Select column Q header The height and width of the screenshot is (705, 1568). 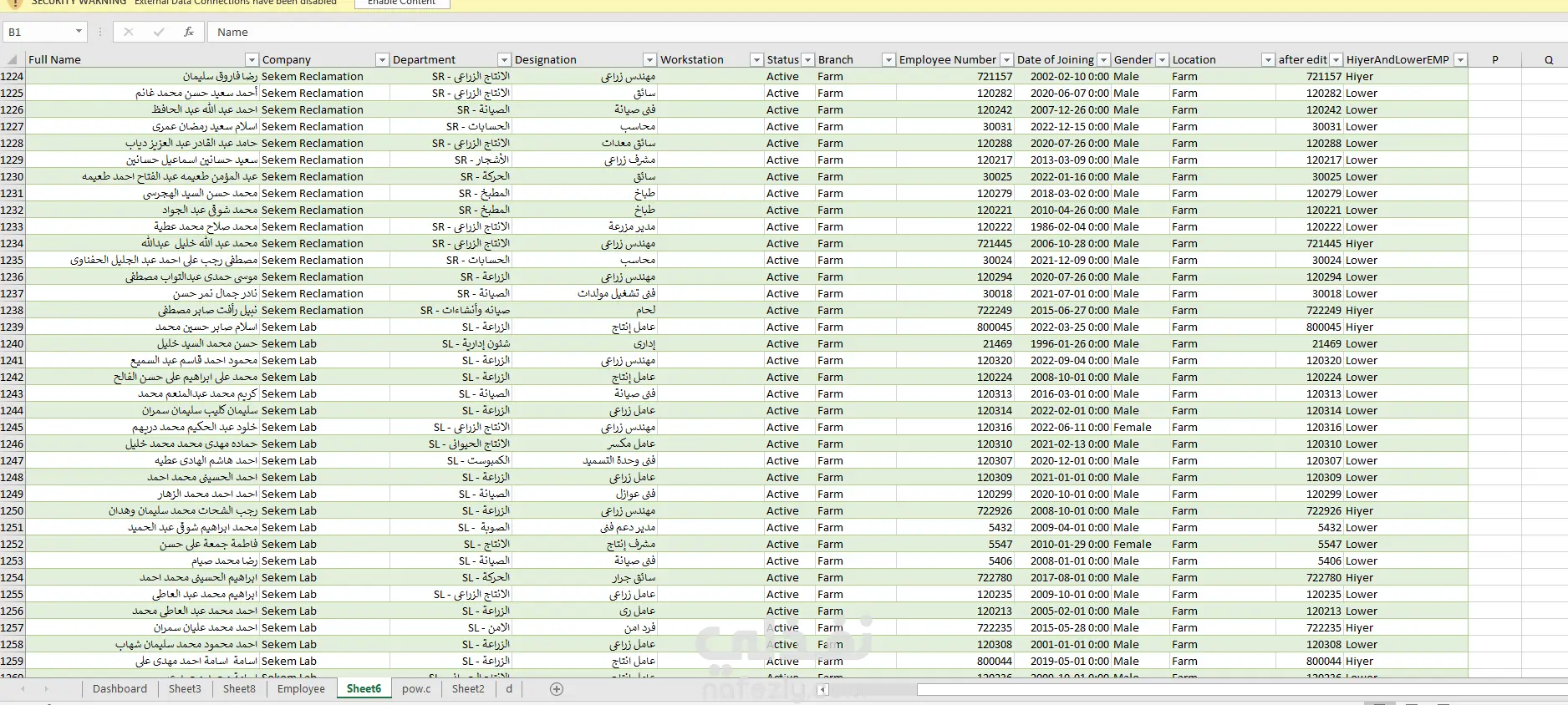1548,59
